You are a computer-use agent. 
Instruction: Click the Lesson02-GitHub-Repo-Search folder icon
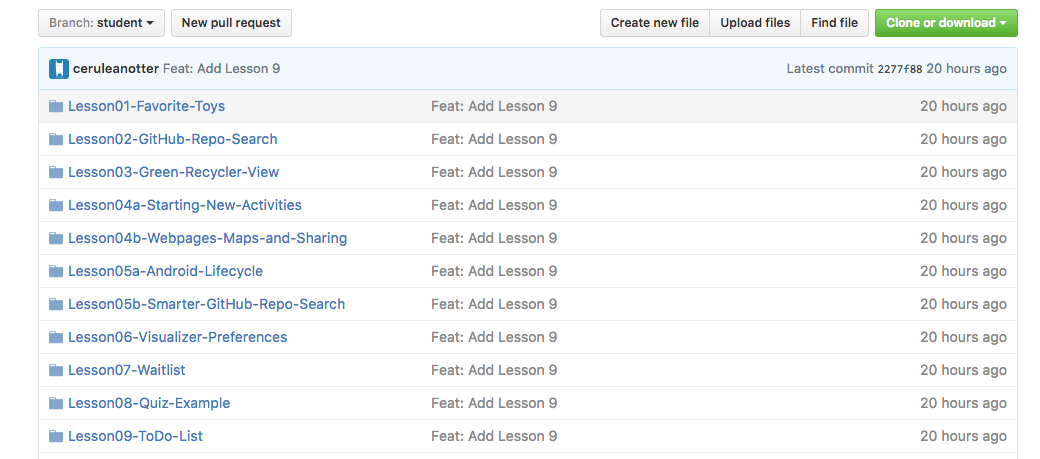56,139
